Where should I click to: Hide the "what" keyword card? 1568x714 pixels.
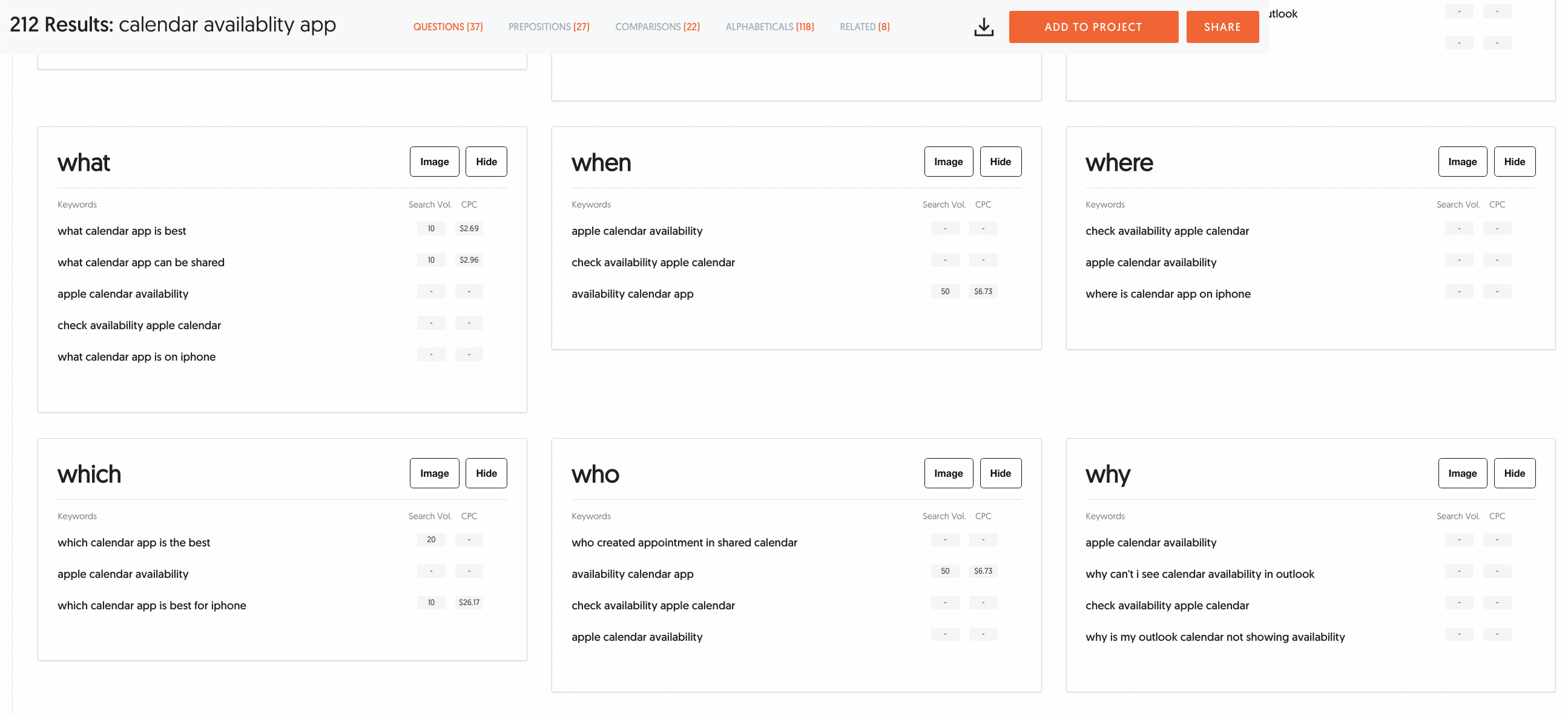click(486, 162)
